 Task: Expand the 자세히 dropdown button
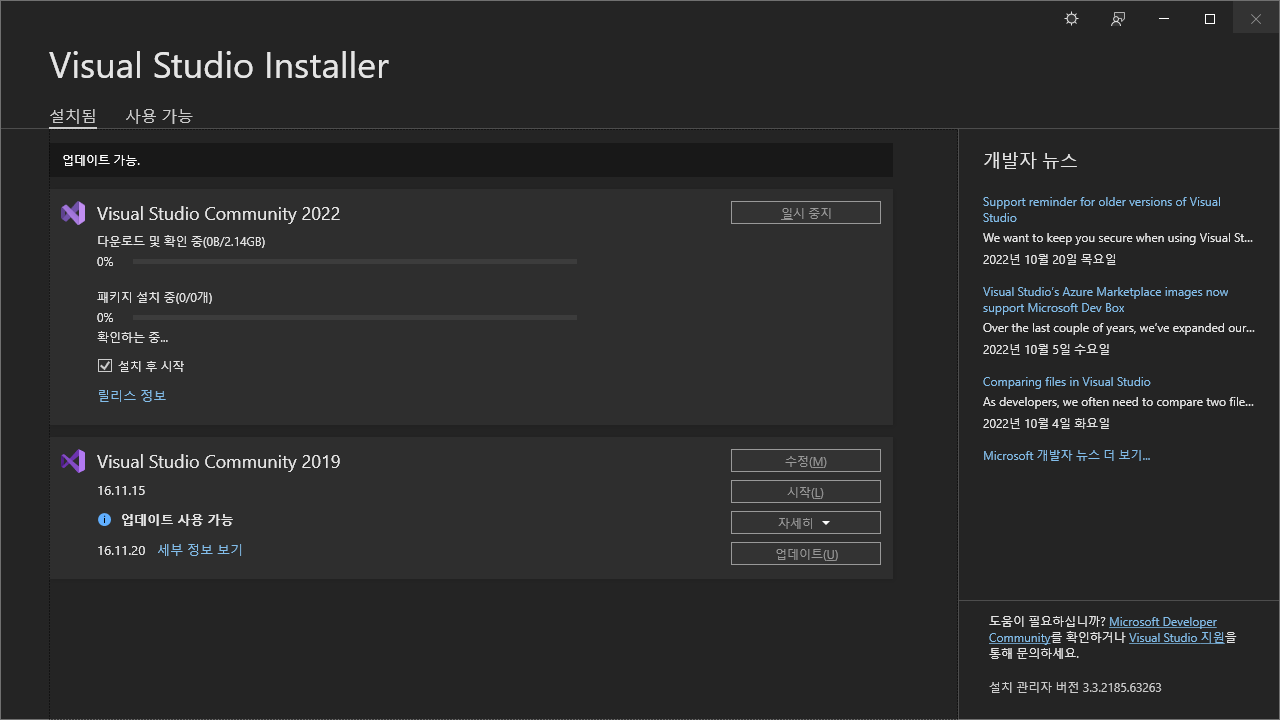(x=806, y=523)
